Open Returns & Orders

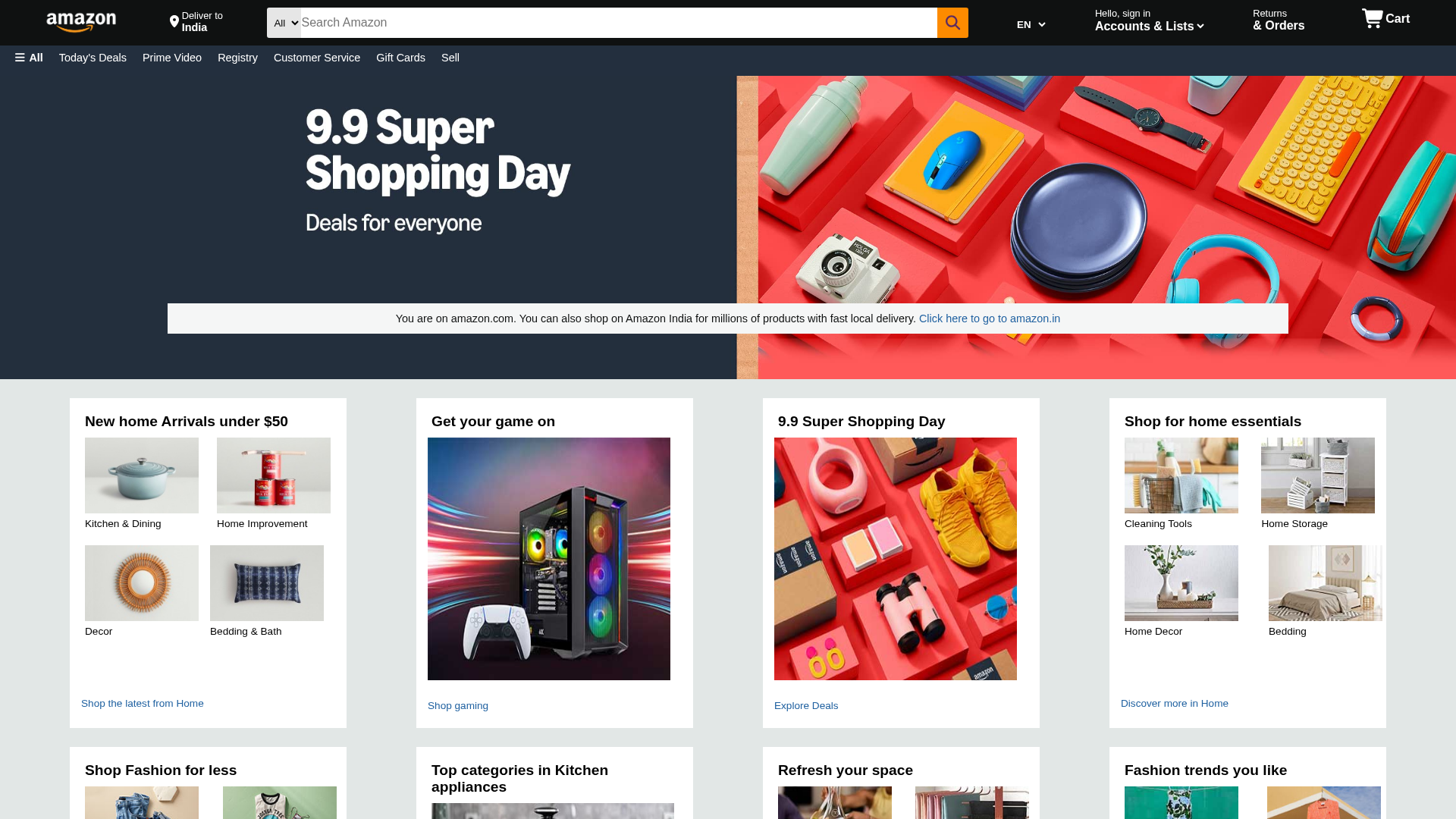[x=1279, y=20]
